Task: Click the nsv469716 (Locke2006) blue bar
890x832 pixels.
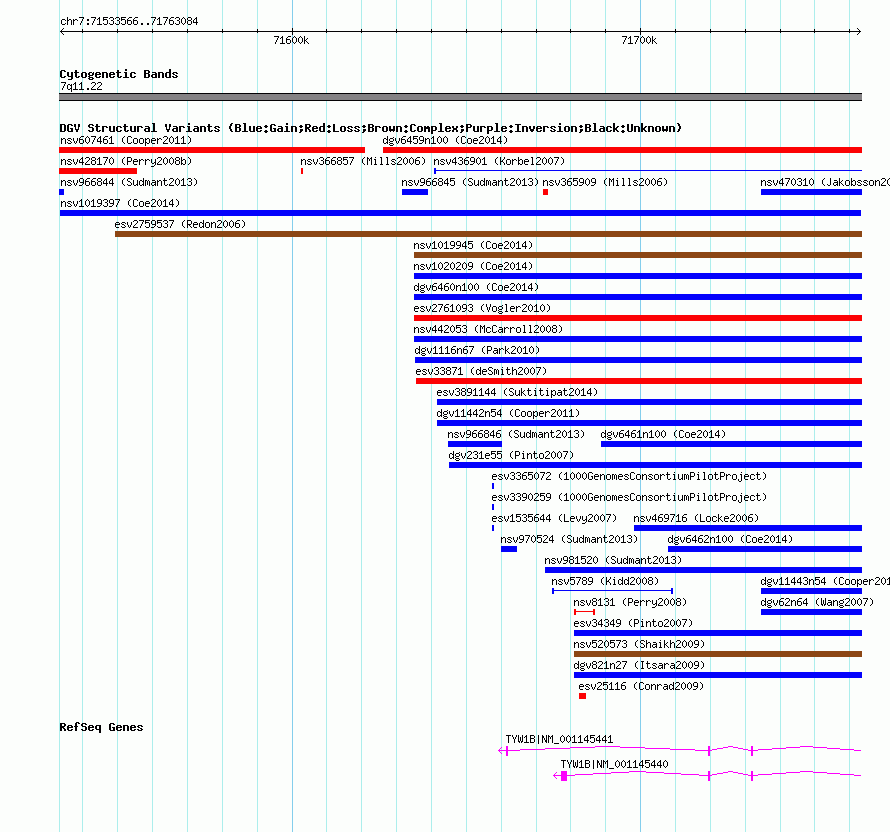Action: point(748,528)
